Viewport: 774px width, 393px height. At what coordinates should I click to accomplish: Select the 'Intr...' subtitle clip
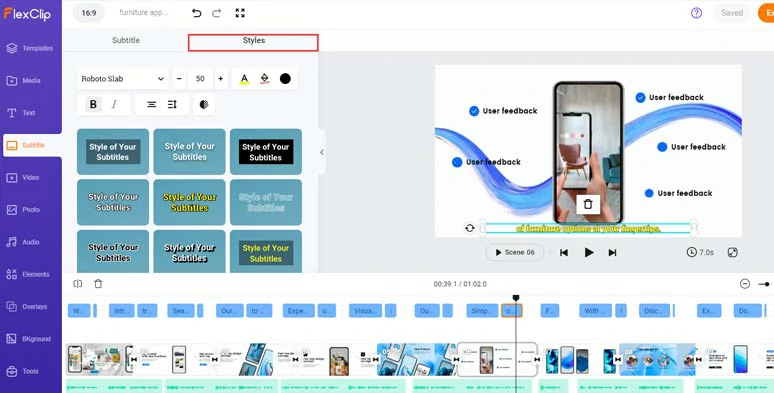[x=121, y=311]
